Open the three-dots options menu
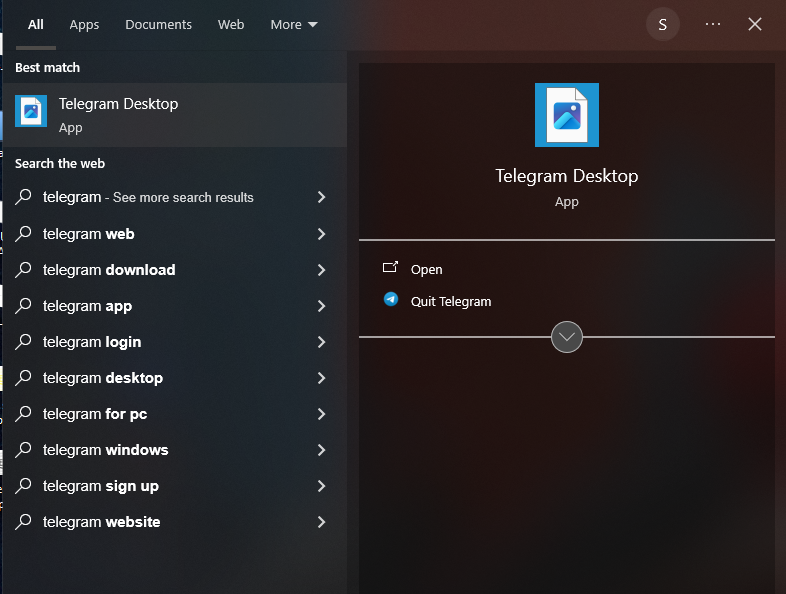Viewport: 786px width, 594px height. pos(712,24)
